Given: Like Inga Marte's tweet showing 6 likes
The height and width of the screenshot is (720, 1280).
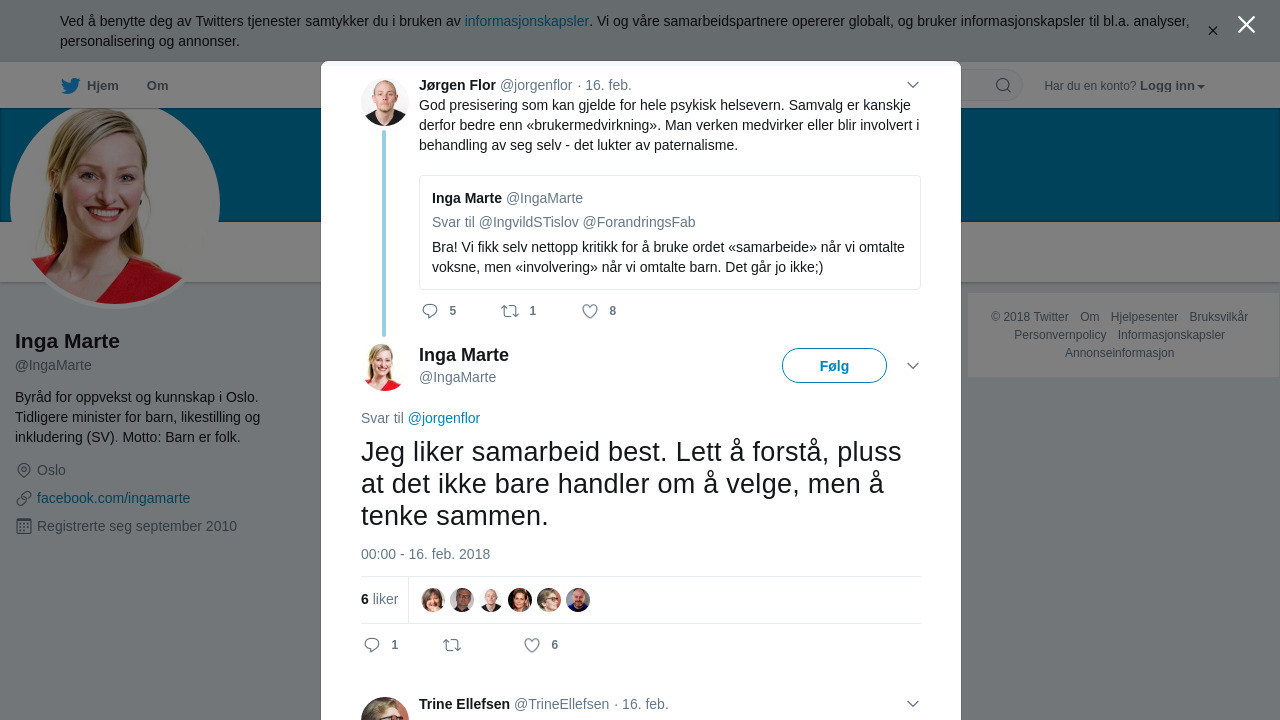Looking at the screenshot, I should 532,645.
